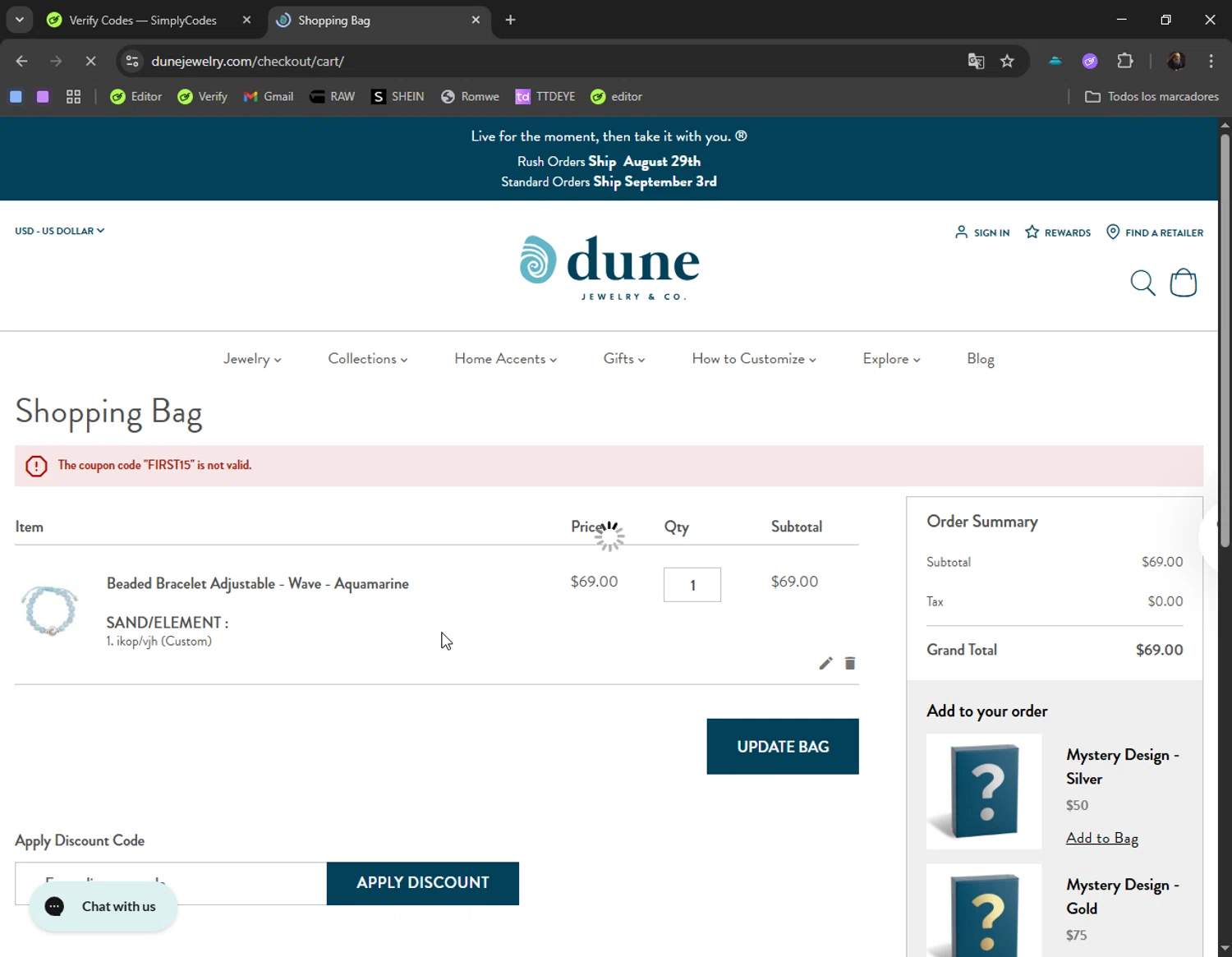Open USD - US Dollar currency dropdown

click(x=60, y=231)
